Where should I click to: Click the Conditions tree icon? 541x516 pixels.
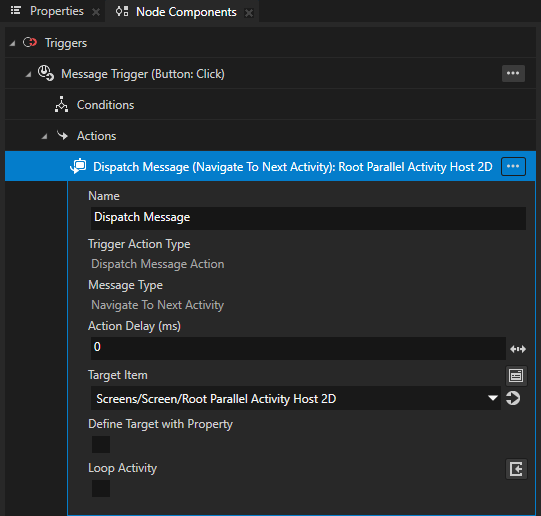click(x=61, y=105)
